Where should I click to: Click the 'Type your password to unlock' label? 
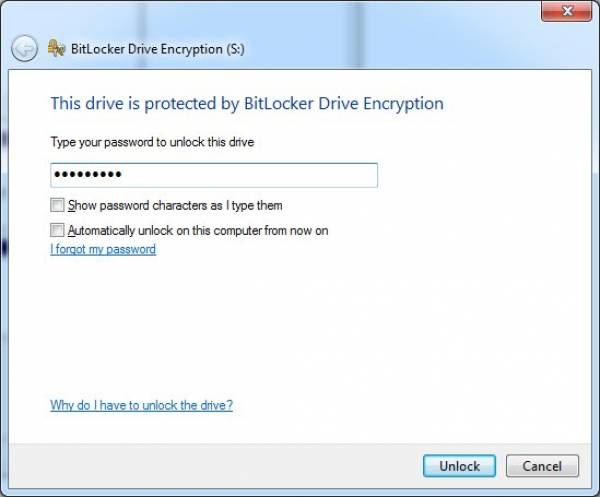click(x=152, y=142)
